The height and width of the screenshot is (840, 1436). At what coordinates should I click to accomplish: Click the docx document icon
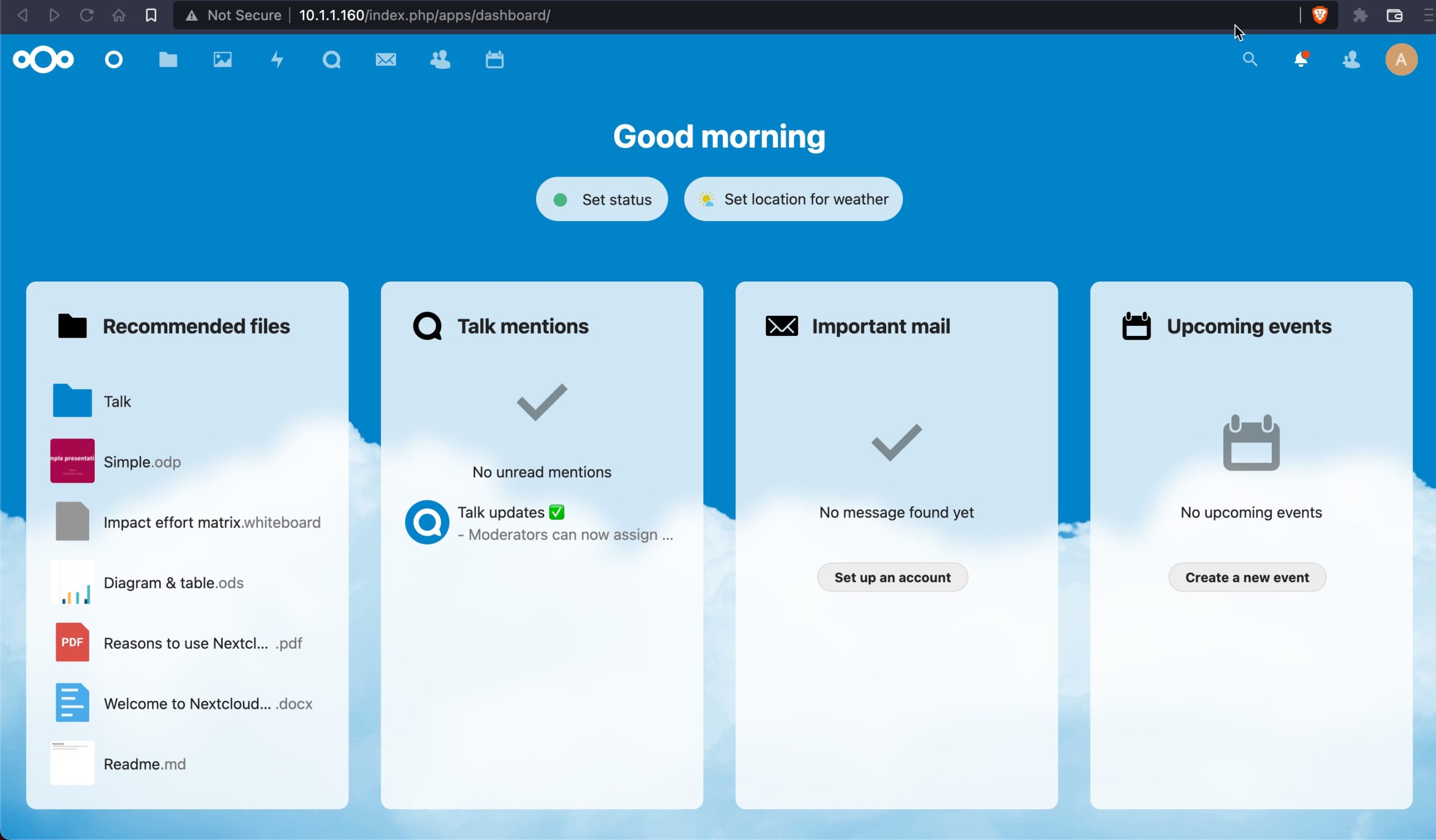(x=72, y=703)
